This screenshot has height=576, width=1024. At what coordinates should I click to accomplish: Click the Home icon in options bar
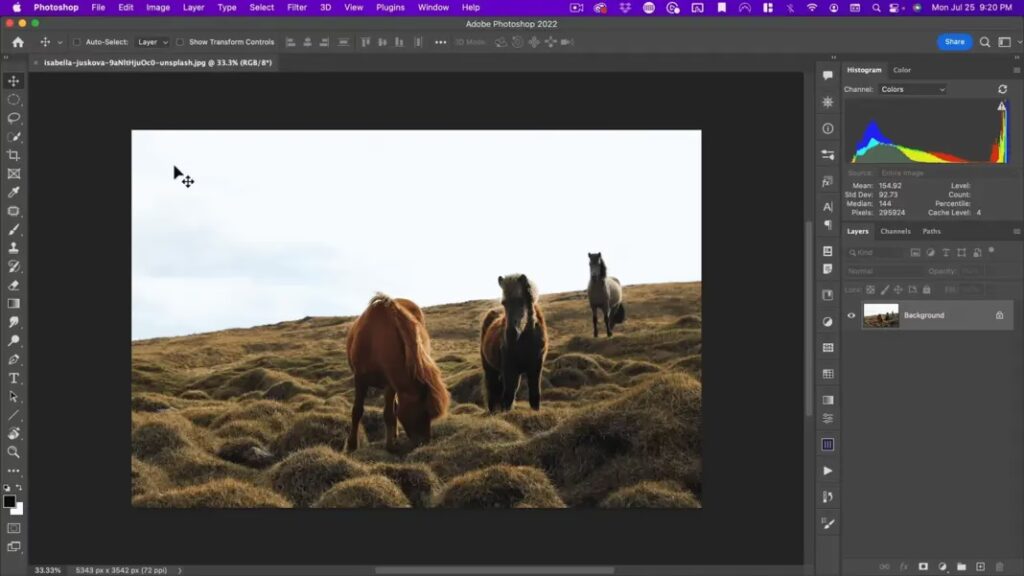(18, 42)
